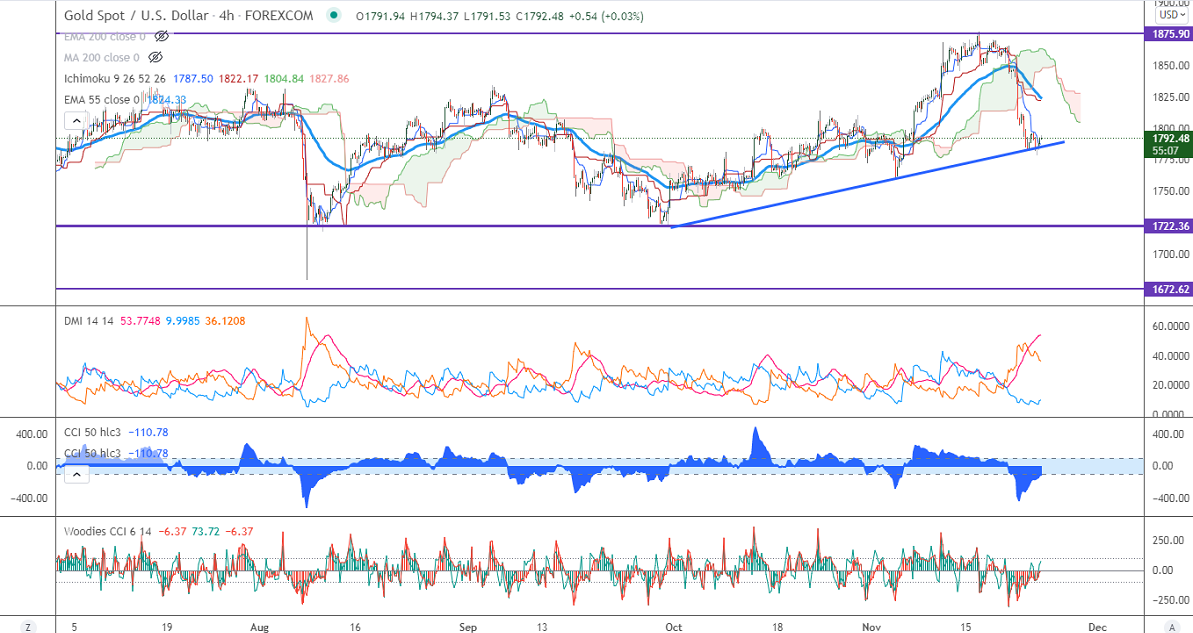This screenshot has height=633, width=1193.
Task: Select the upper CCI 50 hlc3 legend
Action: tap(92, 432)
